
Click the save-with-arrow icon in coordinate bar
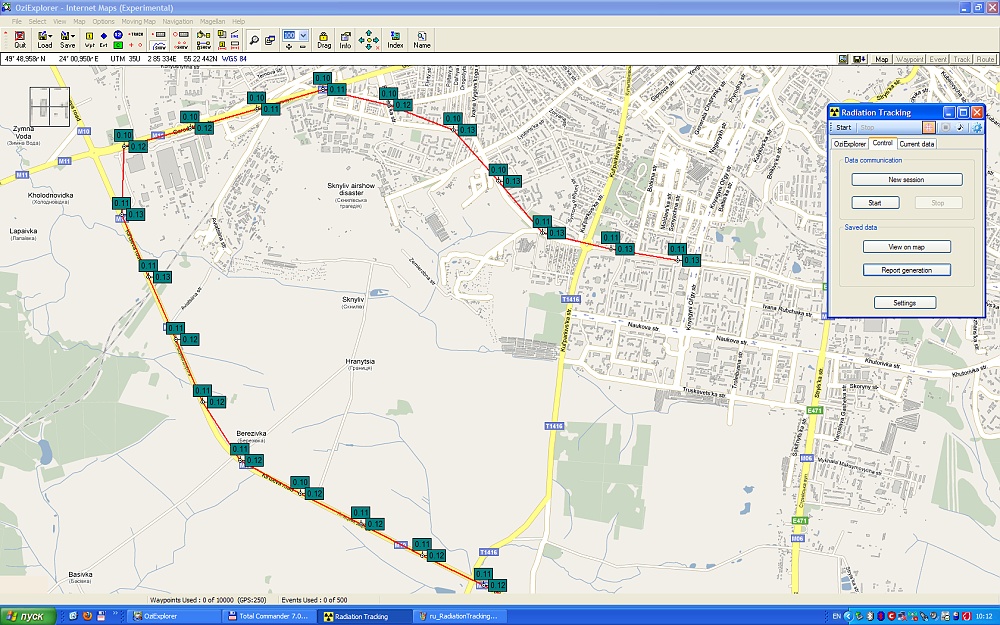(859, 59)
